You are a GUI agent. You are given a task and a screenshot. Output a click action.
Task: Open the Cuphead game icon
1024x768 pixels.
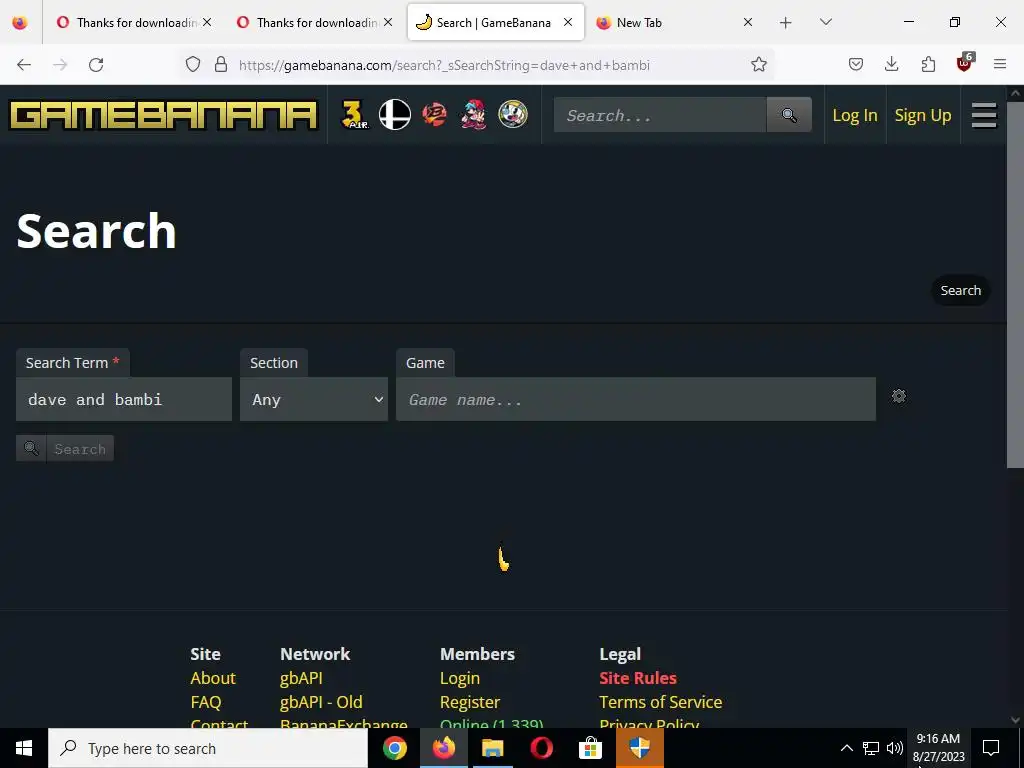click(x=513, y=115)
